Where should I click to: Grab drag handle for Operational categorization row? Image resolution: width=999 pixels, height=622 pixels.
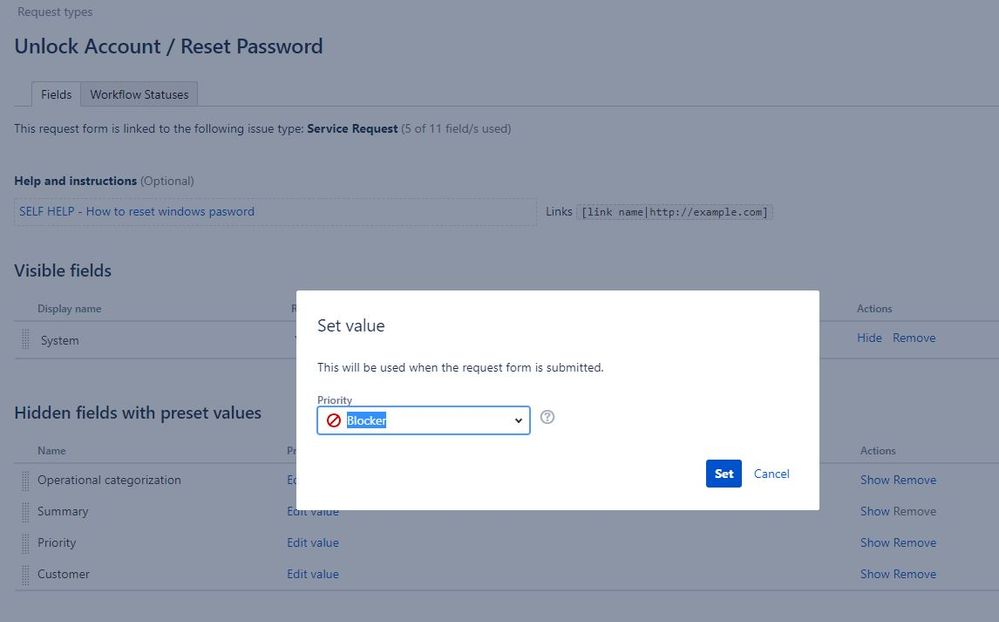coord(26,480)
